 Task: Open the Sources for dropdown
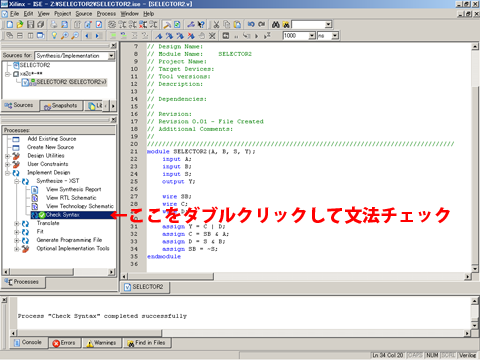click(x=111, y=56)
